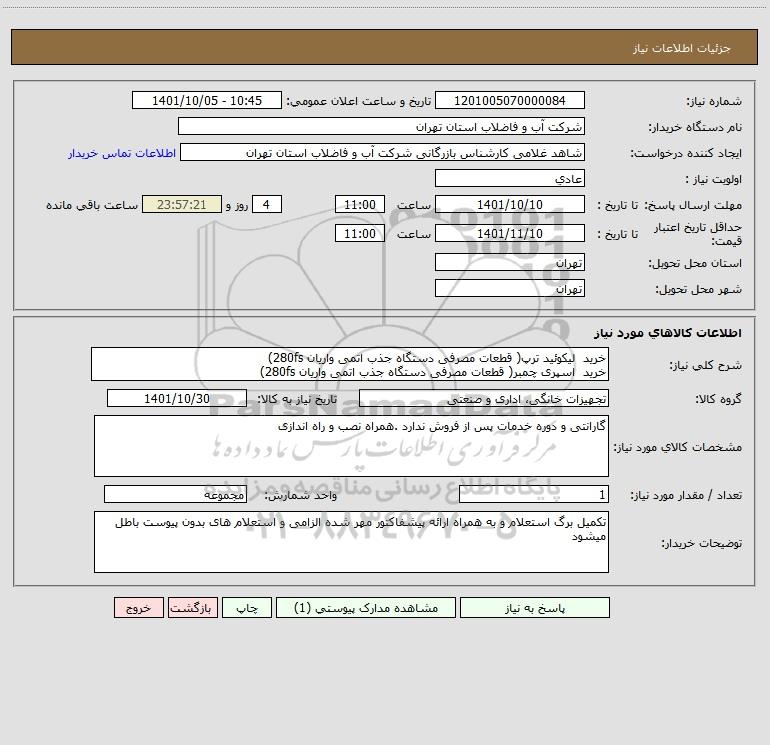Viewport: 770px width, 745px height.
Task: Click the label نام دستگاه خریدار
Action: (695, 128)
